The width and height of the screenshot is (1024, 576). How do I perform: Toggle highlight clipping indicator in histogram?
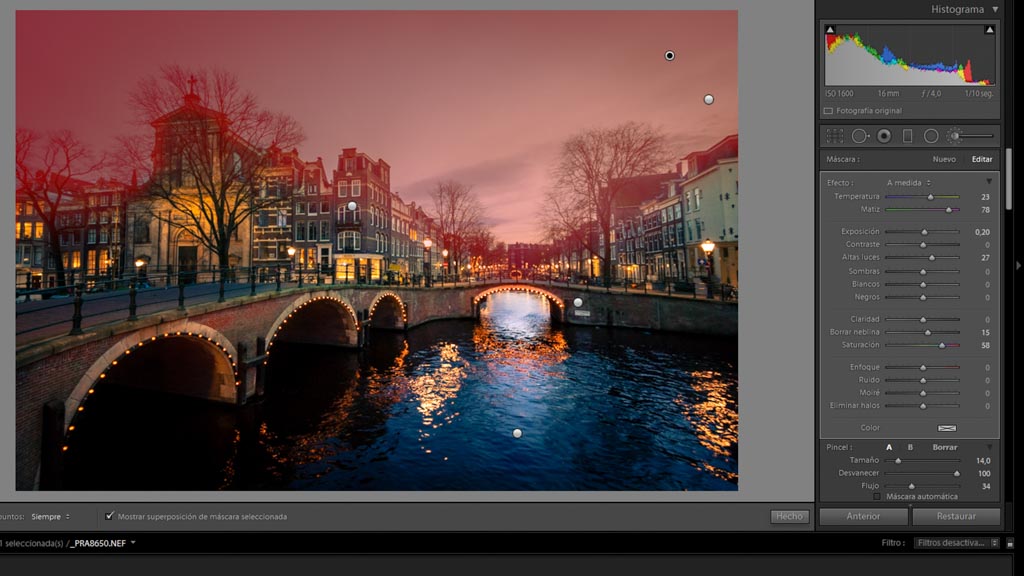point(989,30)
